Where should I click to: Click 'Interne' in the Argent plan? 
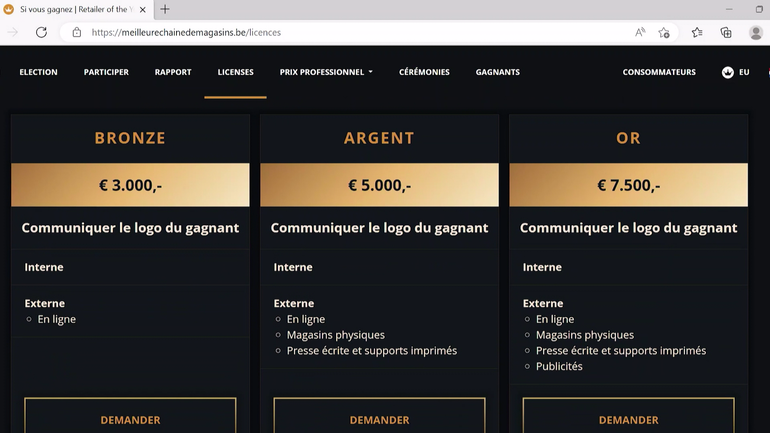[x=293, y=267]
